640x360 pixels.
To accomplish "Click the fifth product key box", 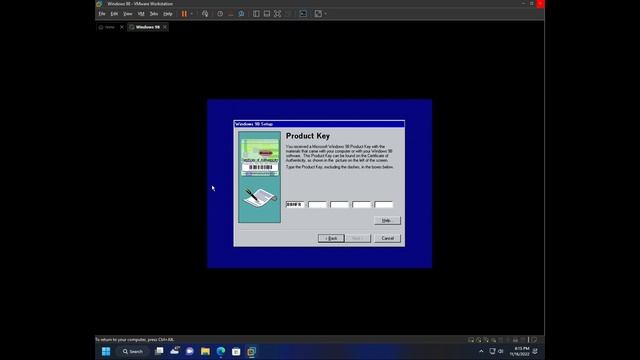I will pyautogui.click(x=384, y=204).
